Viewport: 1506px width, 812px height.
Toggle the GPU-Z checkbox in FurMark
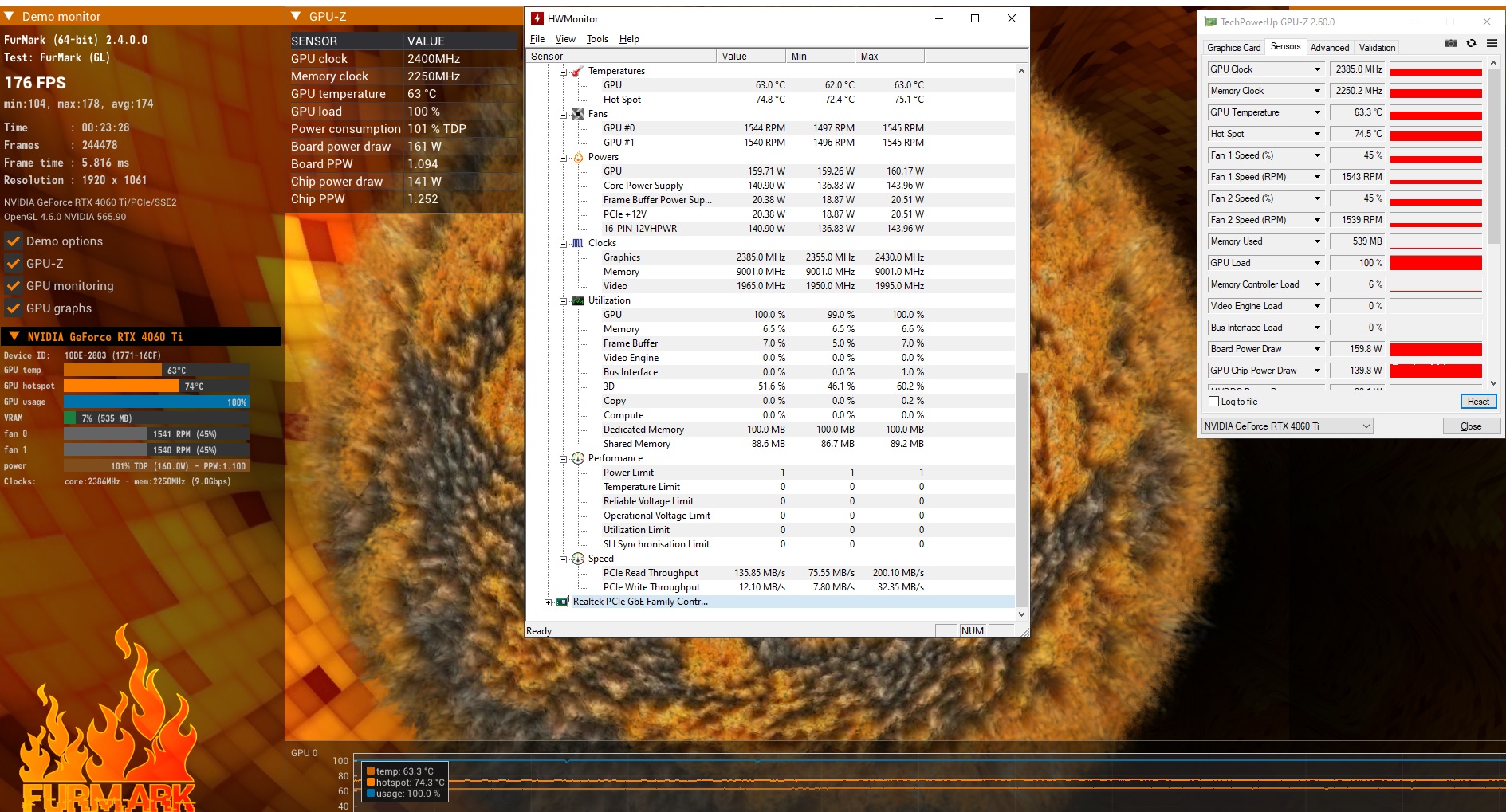[14, 263]
